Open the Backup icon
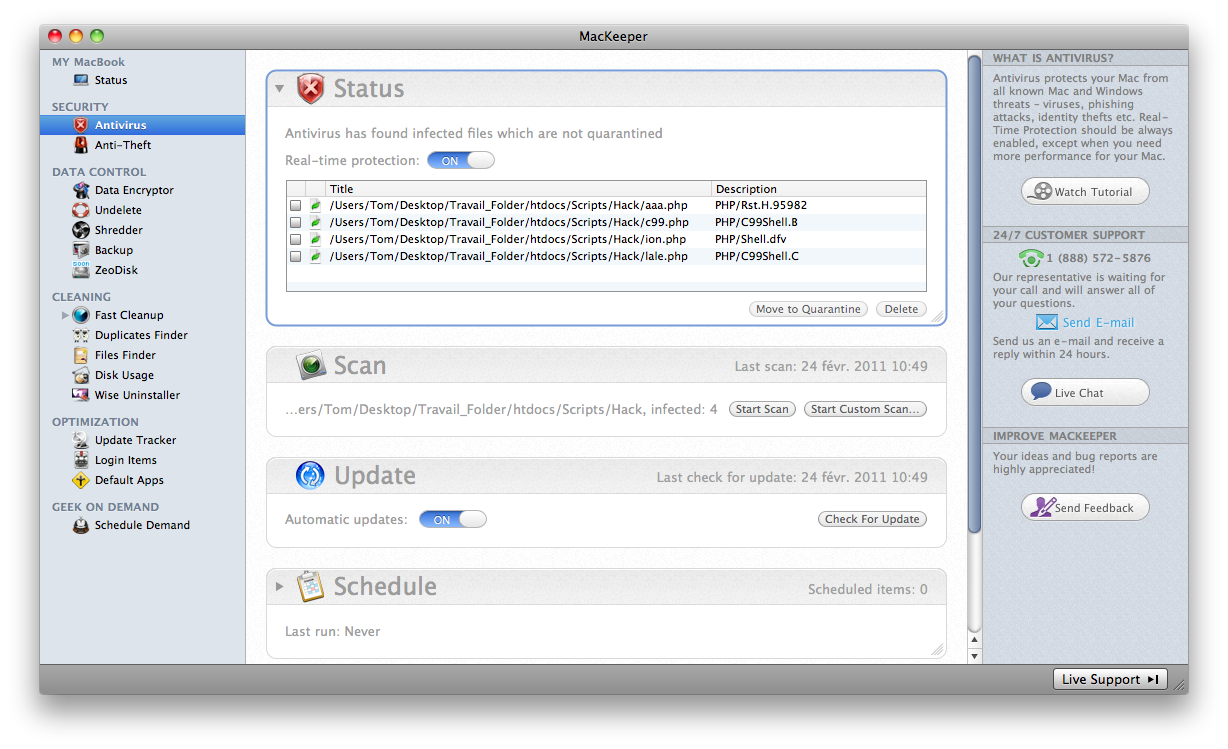 [x=81, y=250]
